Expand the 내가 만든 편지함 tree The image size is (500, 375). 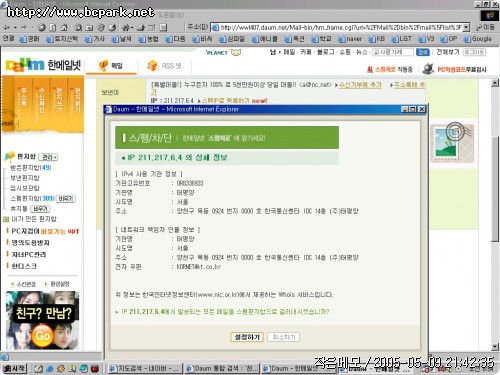6,219
